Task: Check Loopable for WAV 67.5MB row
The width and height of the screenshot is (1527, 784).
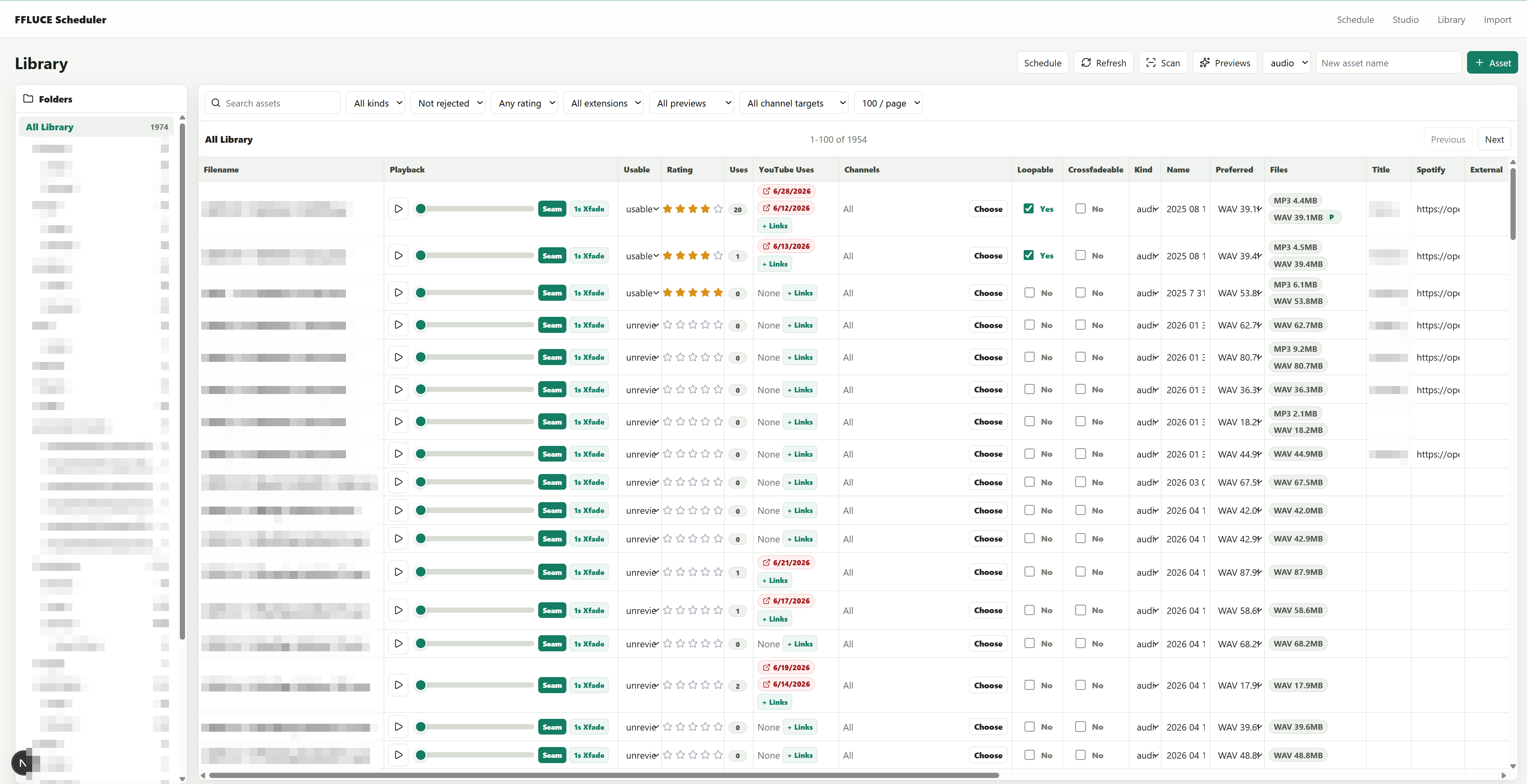Action: click(1029, 482)
